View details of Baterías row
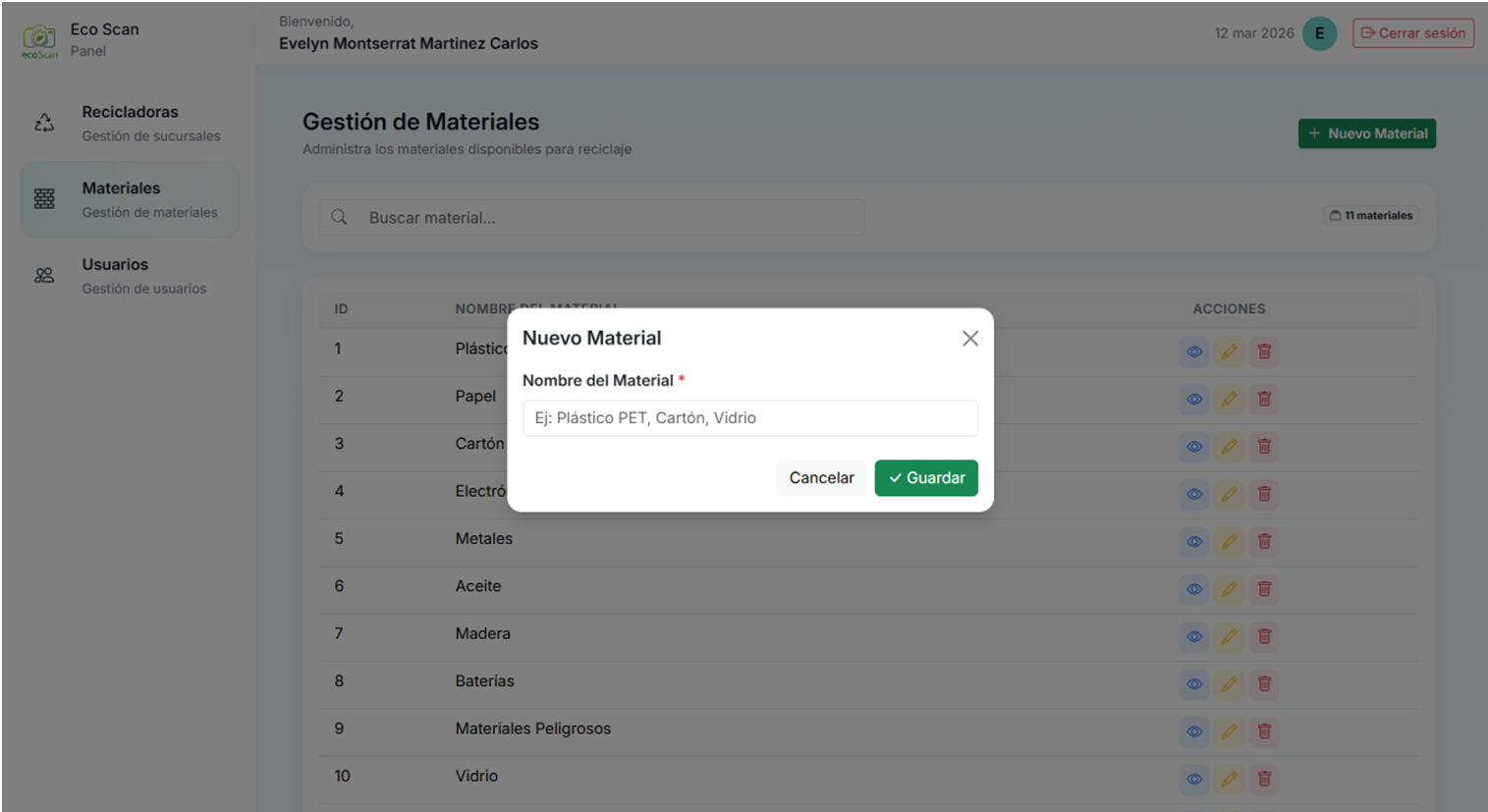Image resolution: width=1488 pixels, height=812 pixels. pyautogui.click(x=1194, y=683)
